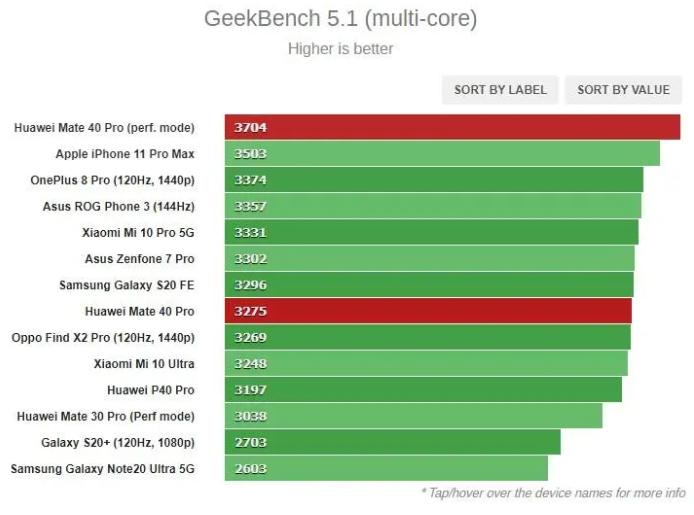Click the Sort by Label button
The height and width of the screenshot is (515, 694).
500,90
